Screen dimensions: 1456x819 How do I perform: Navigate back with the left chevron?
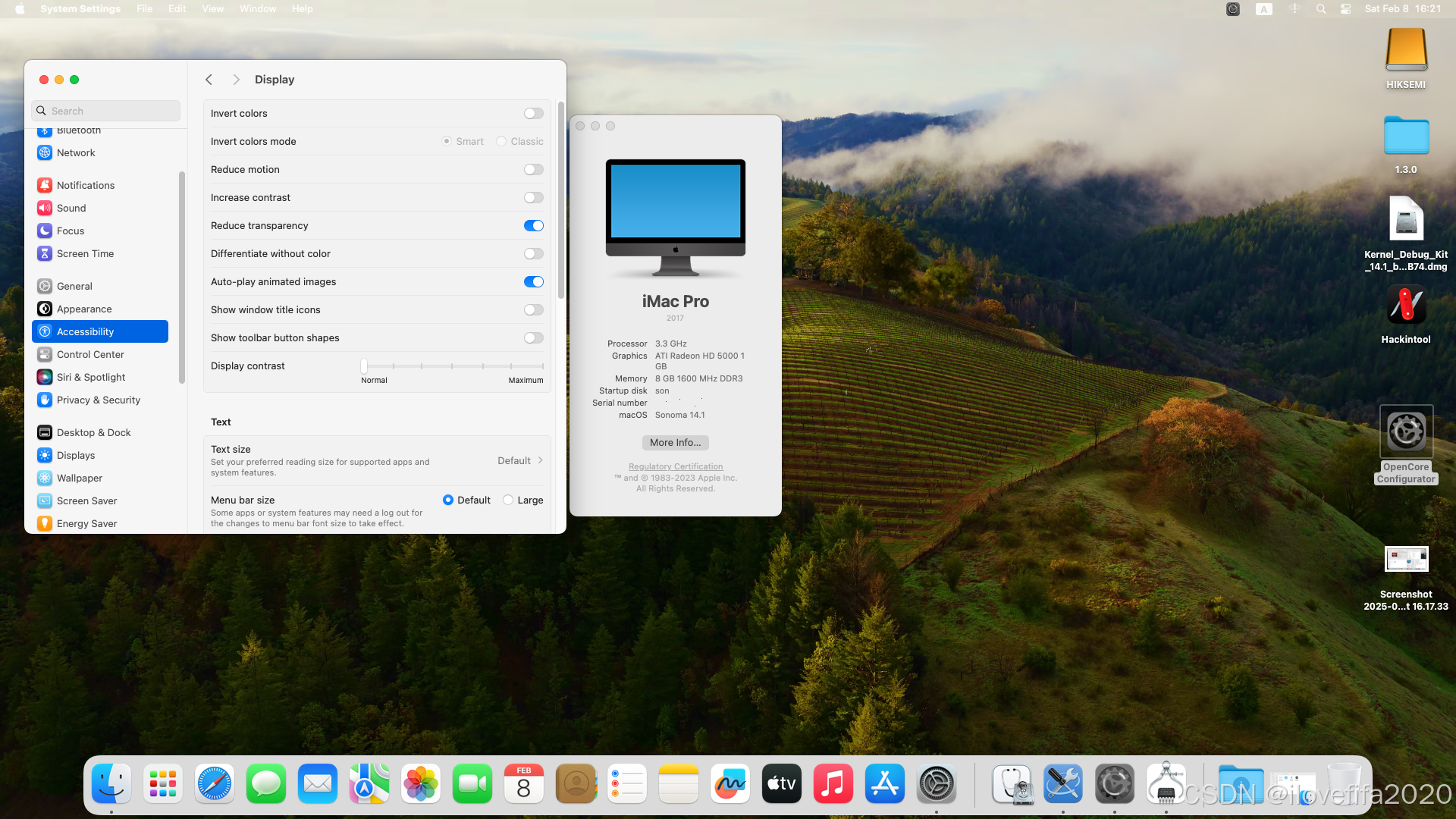(209, 80)
